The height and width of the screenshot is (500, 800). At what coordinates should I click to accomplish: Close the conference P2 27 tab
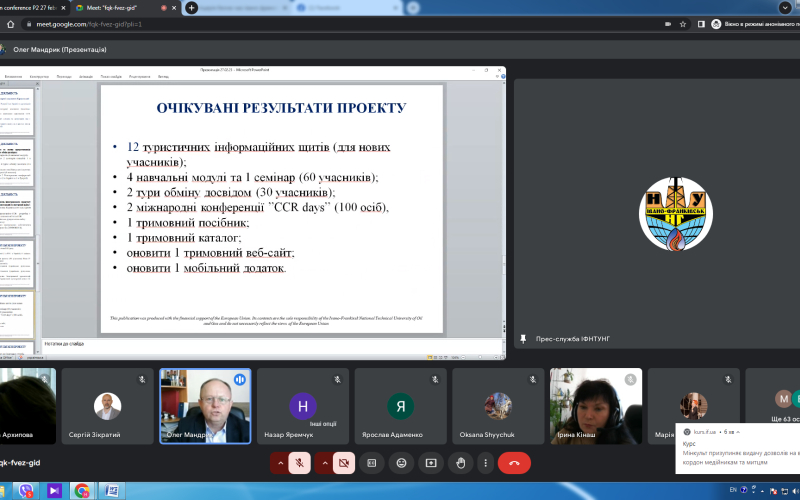click(63, 8)
